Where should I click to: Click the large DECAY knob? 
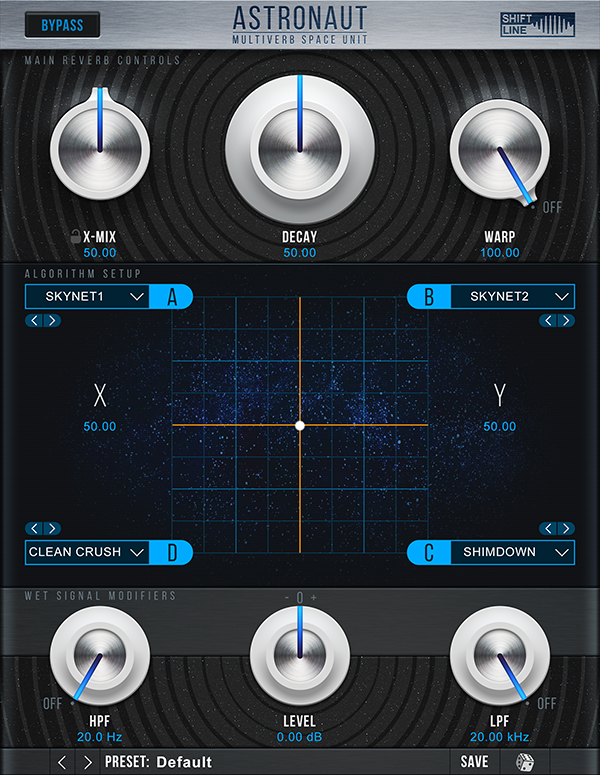[x=300, y=148]
